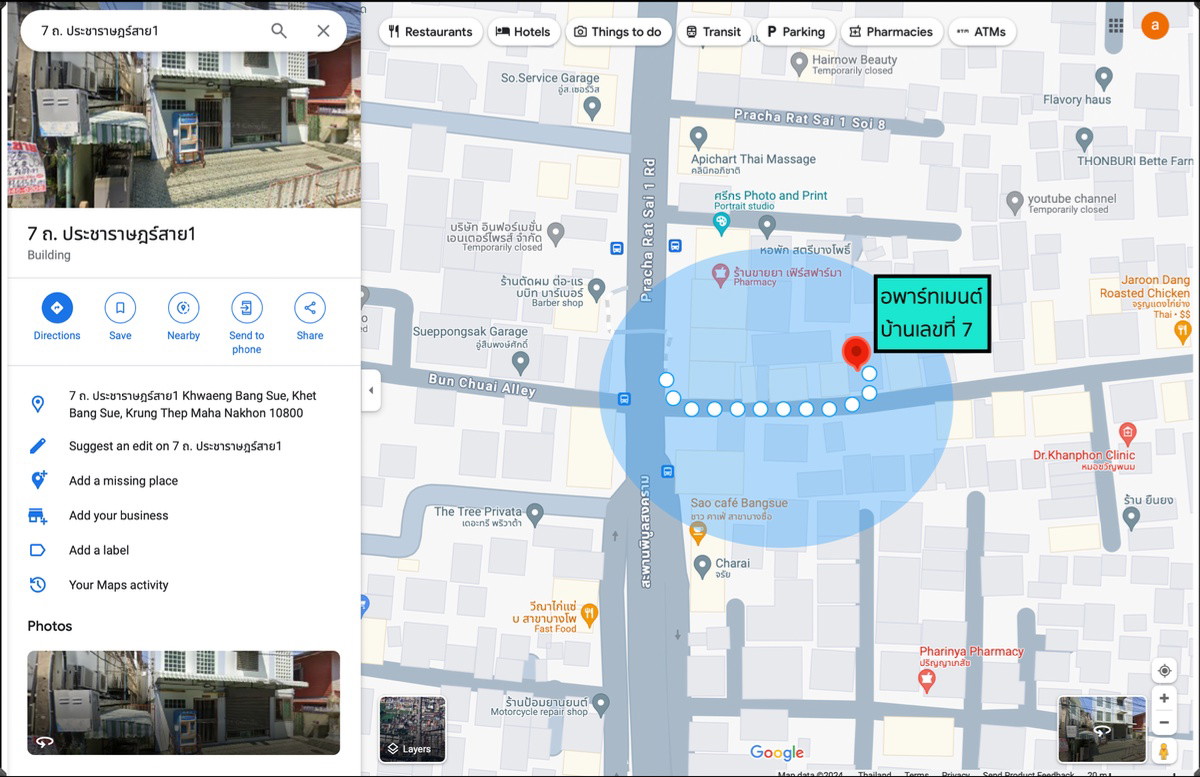Open the Layers map type switcher

(x=412, y=729)
